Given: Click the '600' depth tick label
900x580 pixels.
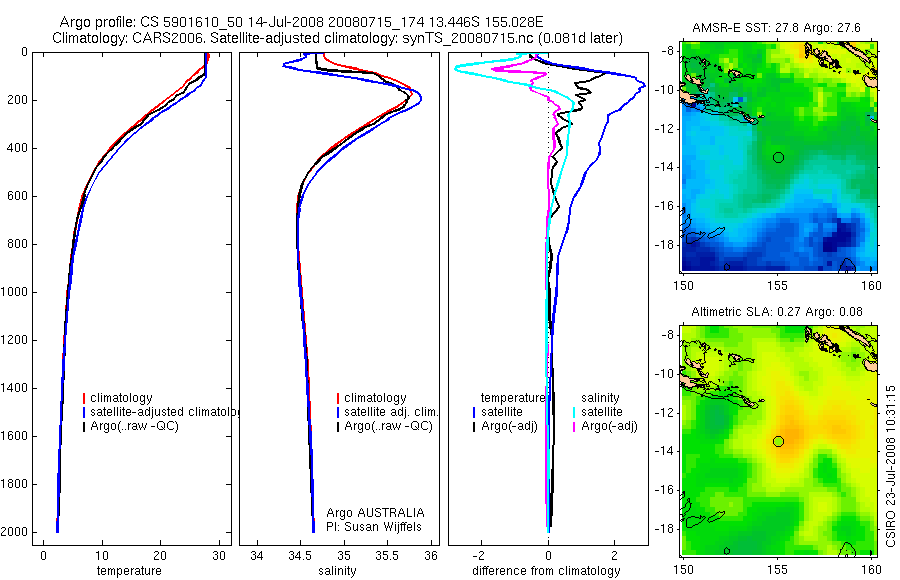Looking at the screenshot, I should pyautogui.click(x=18, y=196).
